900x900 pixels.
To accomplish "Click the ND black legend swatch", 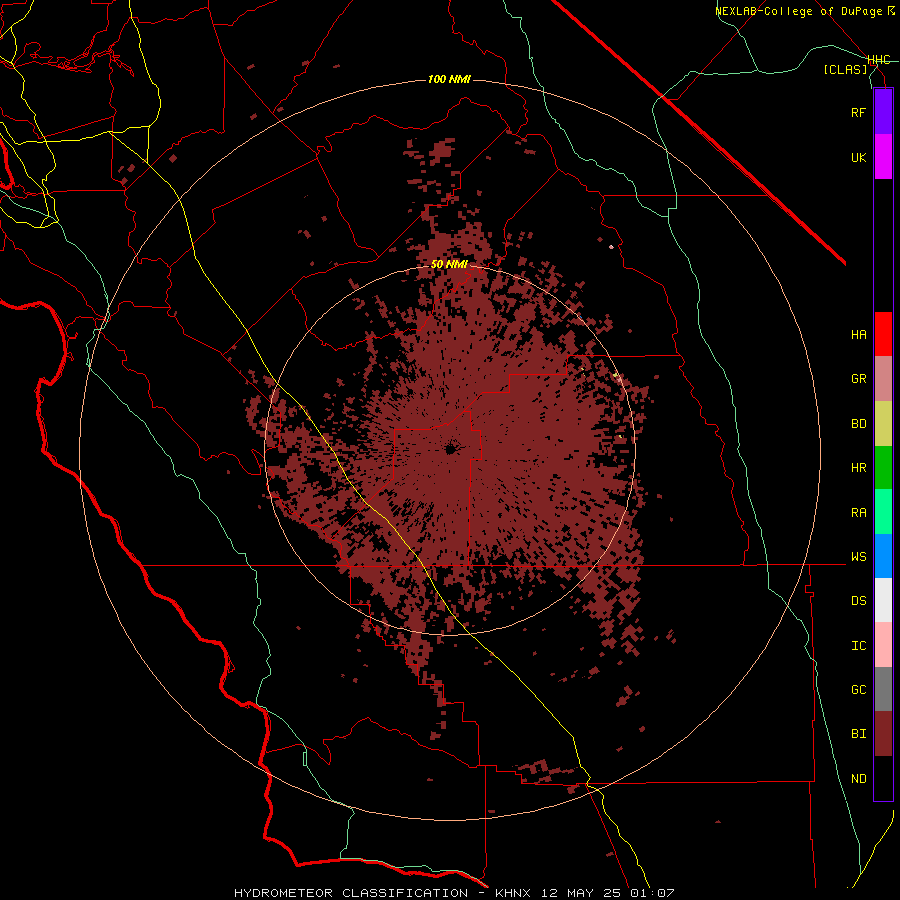I will [x=883, y=778].
